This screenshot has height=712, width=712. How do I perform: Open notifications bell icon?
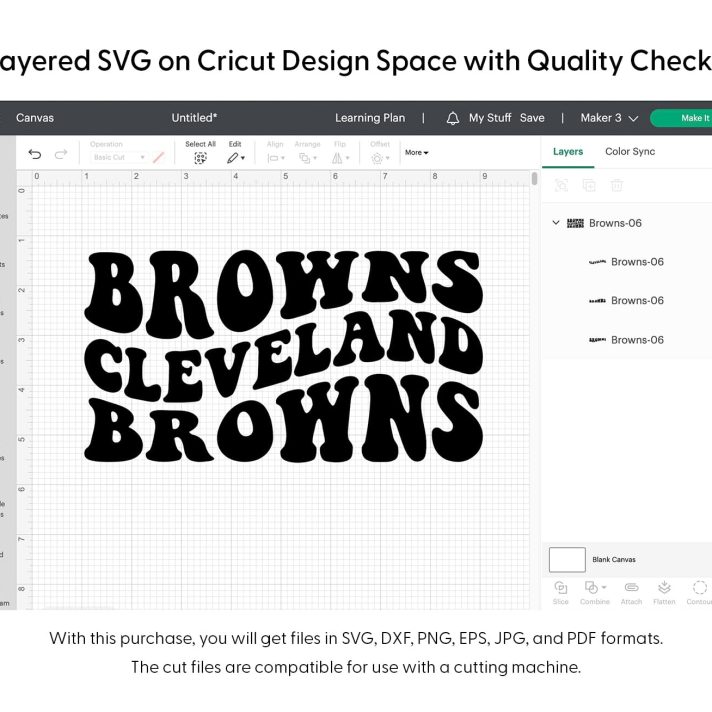[453, 119]
